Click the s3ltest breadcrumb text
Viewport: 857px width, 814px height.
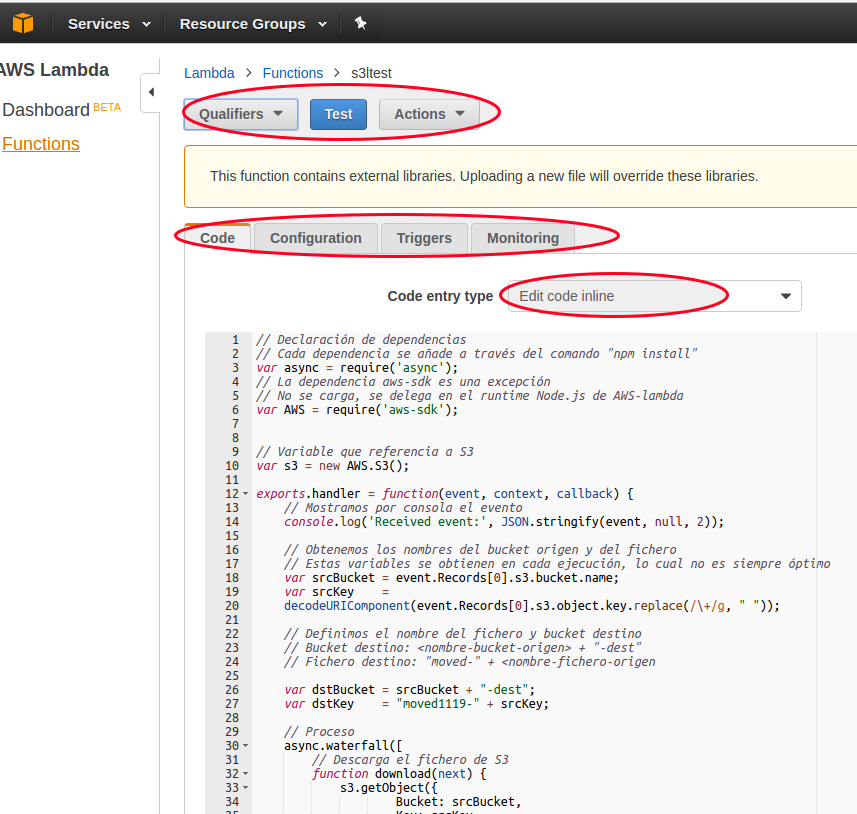coord(371,73)
